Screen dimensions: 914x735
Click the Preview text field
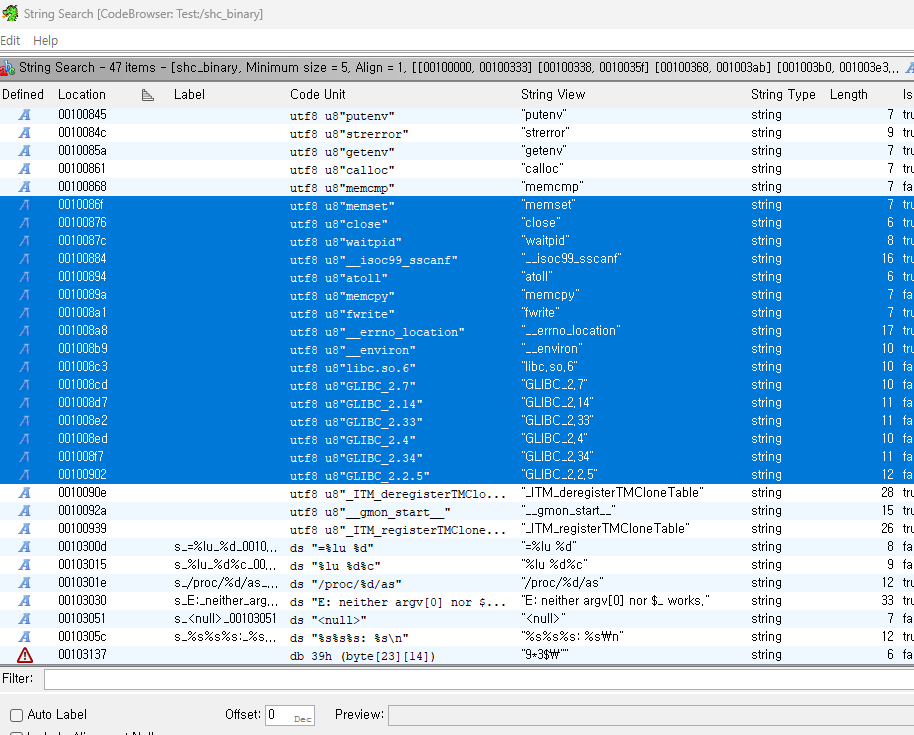click(x=651, y=715)
